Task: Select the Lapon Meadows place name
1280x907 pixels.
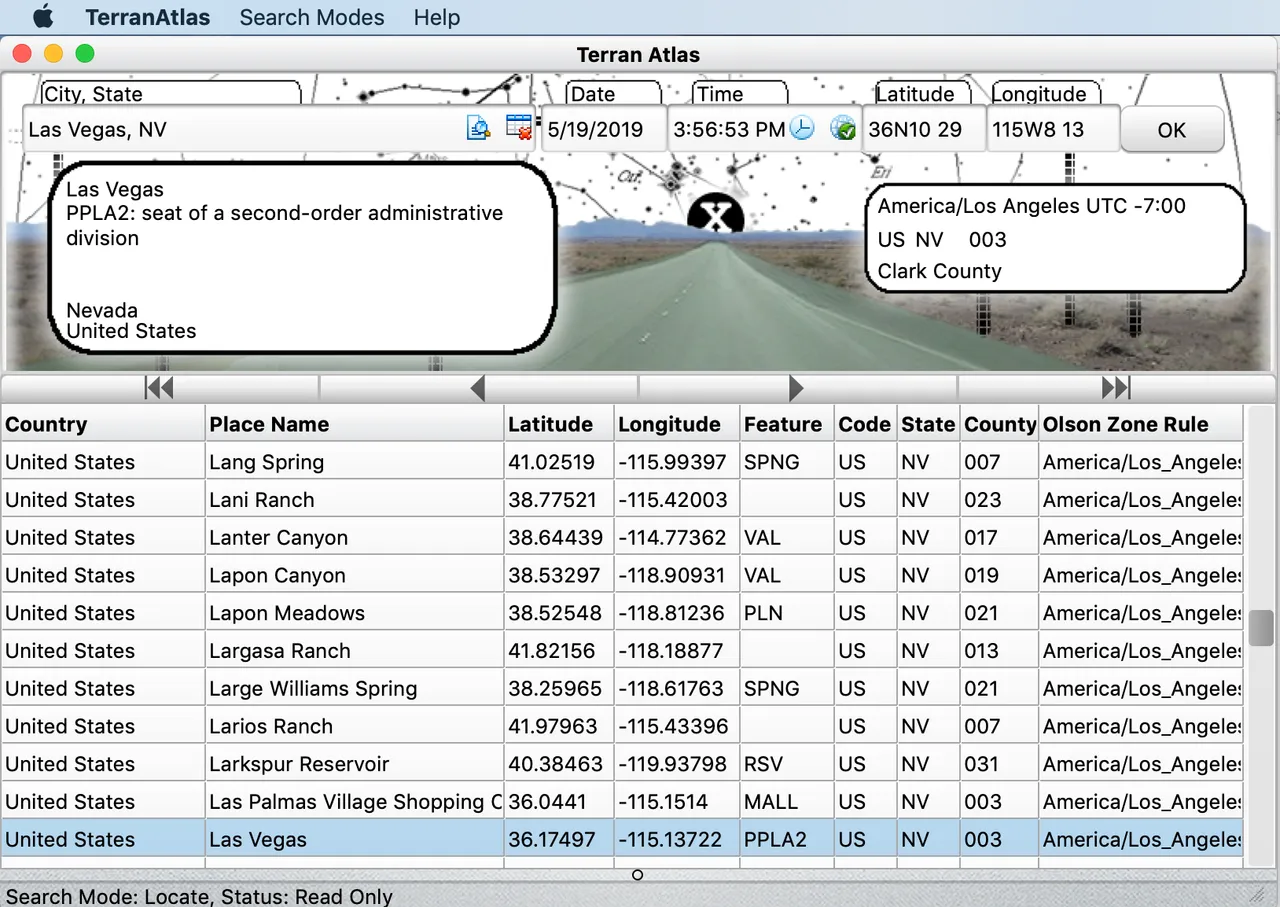Action: point(287,613)
